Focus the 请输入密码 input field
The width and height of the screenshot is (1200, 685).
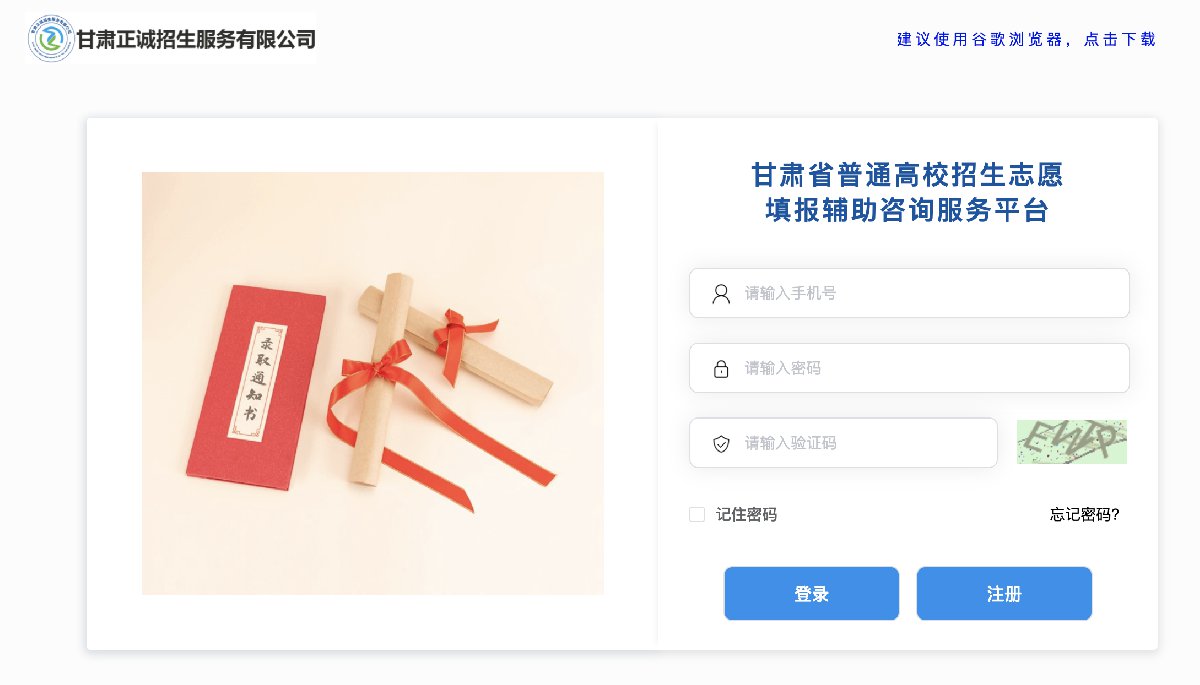[x=909, y=368]
